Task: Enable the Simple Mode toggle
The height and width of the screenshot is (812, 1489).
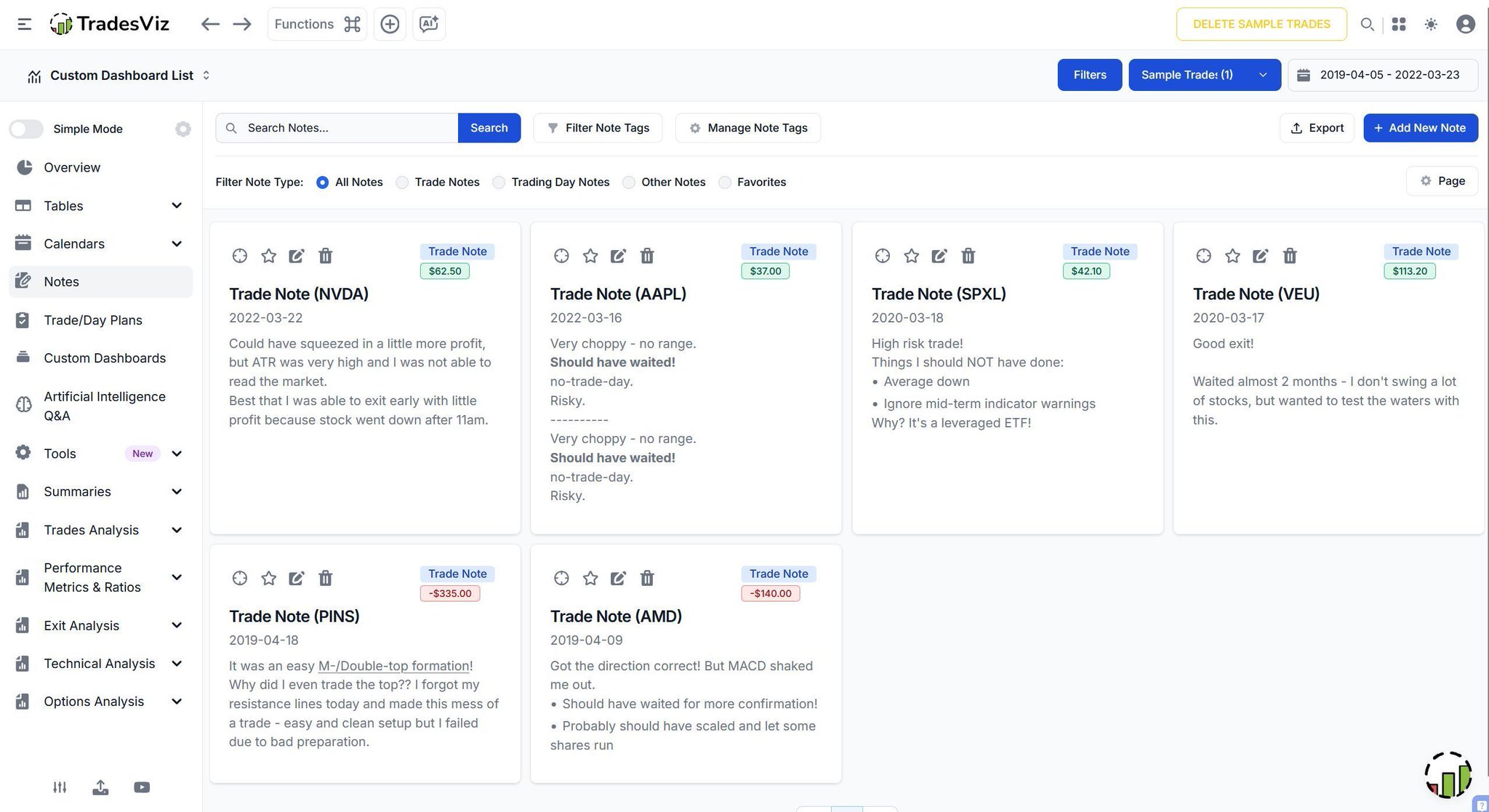Action: (x=27, y=129)
